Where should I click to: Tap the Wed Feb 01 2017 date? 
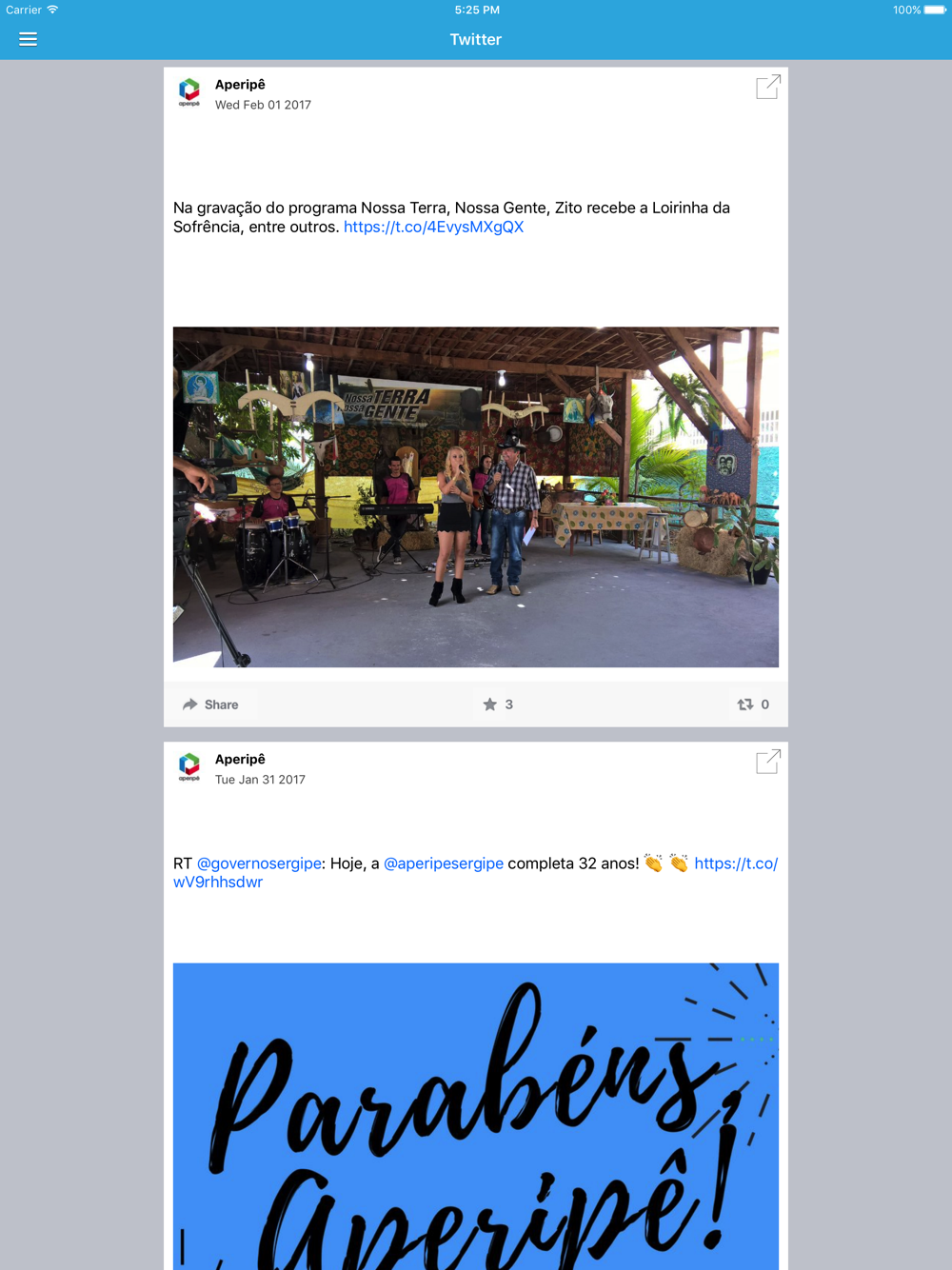point(263,105)
